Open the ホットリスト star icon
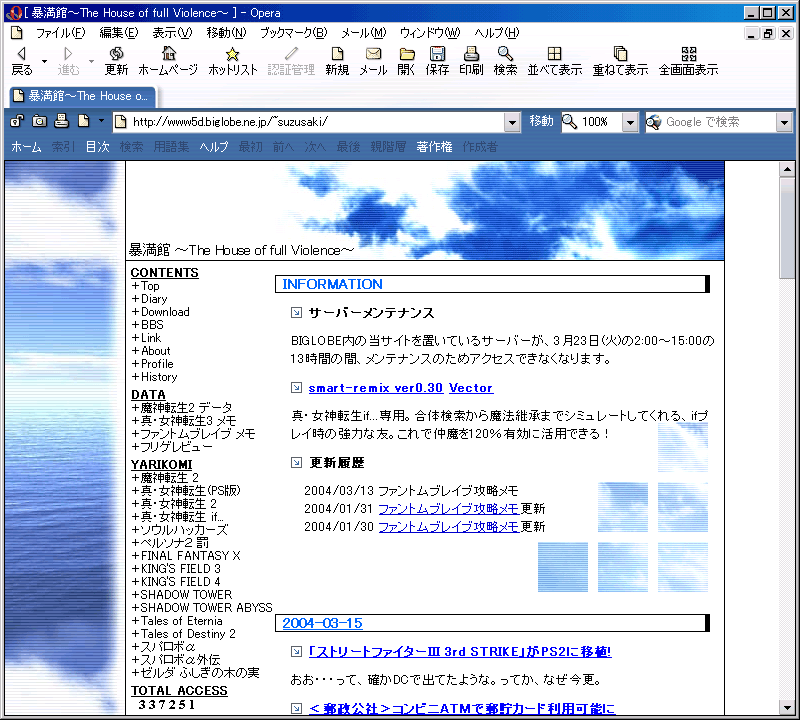This screenshot has height=720, width=800. click(233, 54)
